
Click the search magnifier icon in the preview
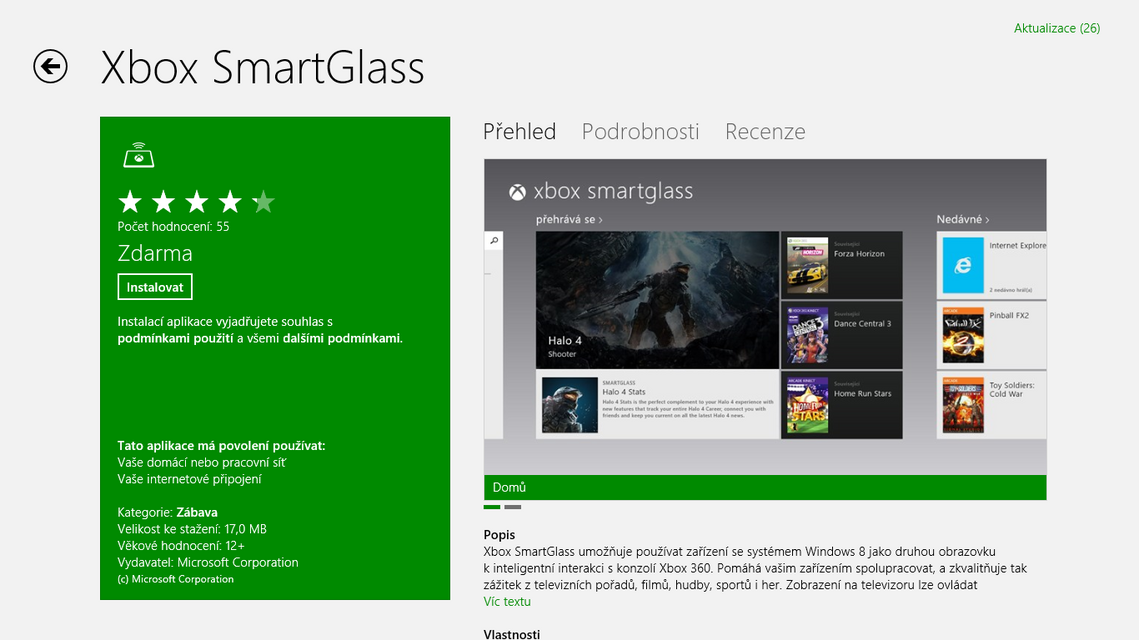[493, 241]
